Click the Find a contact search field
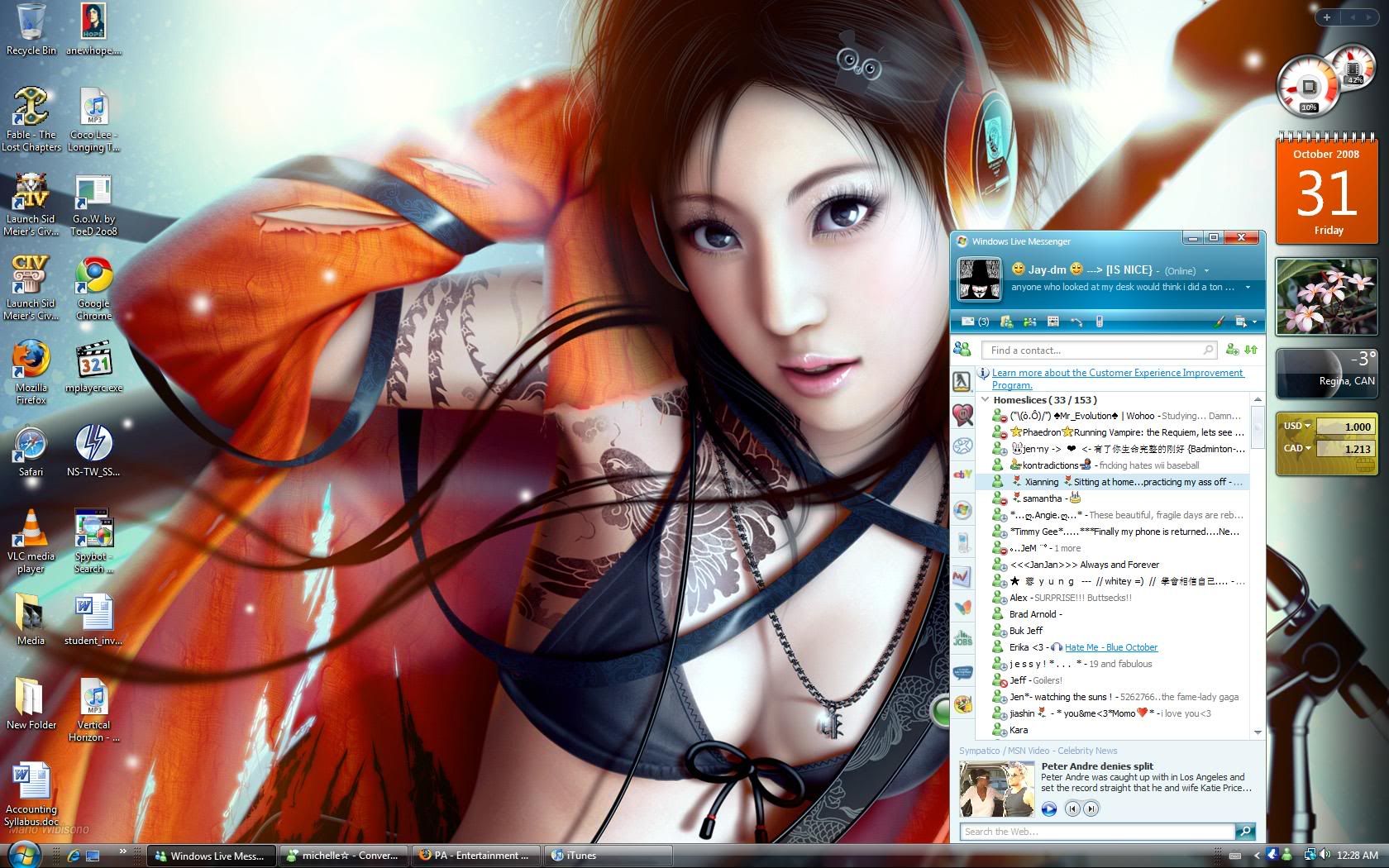The image size is (1389, 868). pyautogui.click(x=1099, y=350)
